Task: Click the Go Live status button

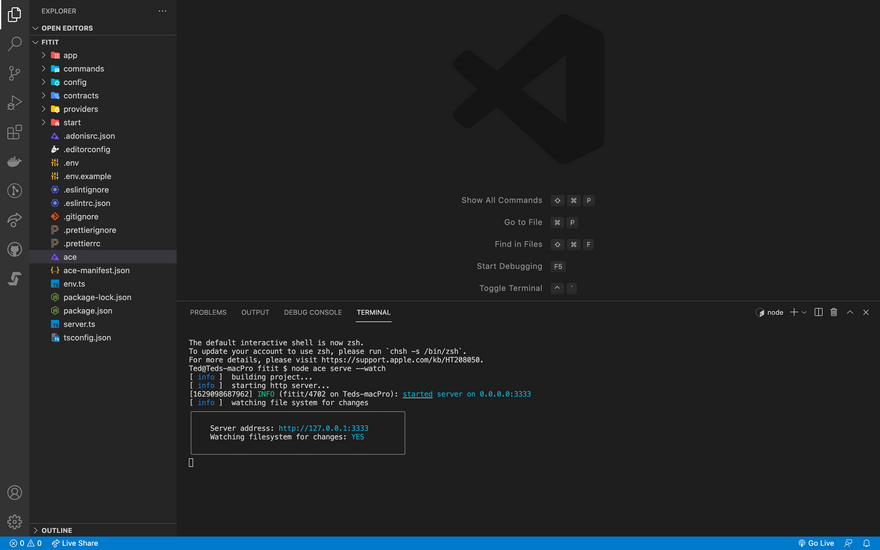Action: point(816,543)
